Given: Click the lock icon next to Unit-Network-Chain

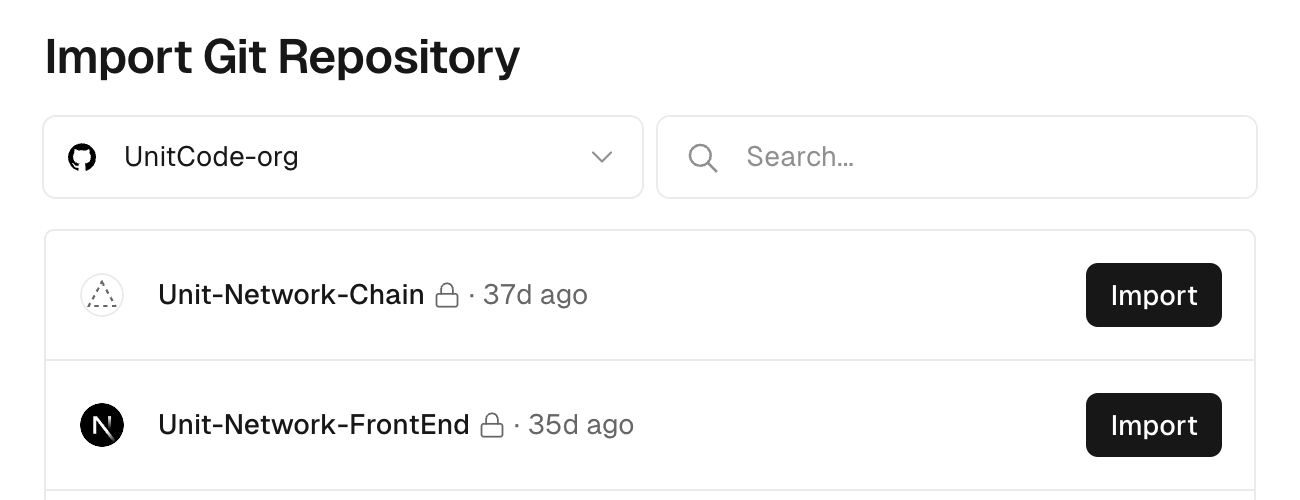Looking at the screenshot, I should (x=447, y=296).
